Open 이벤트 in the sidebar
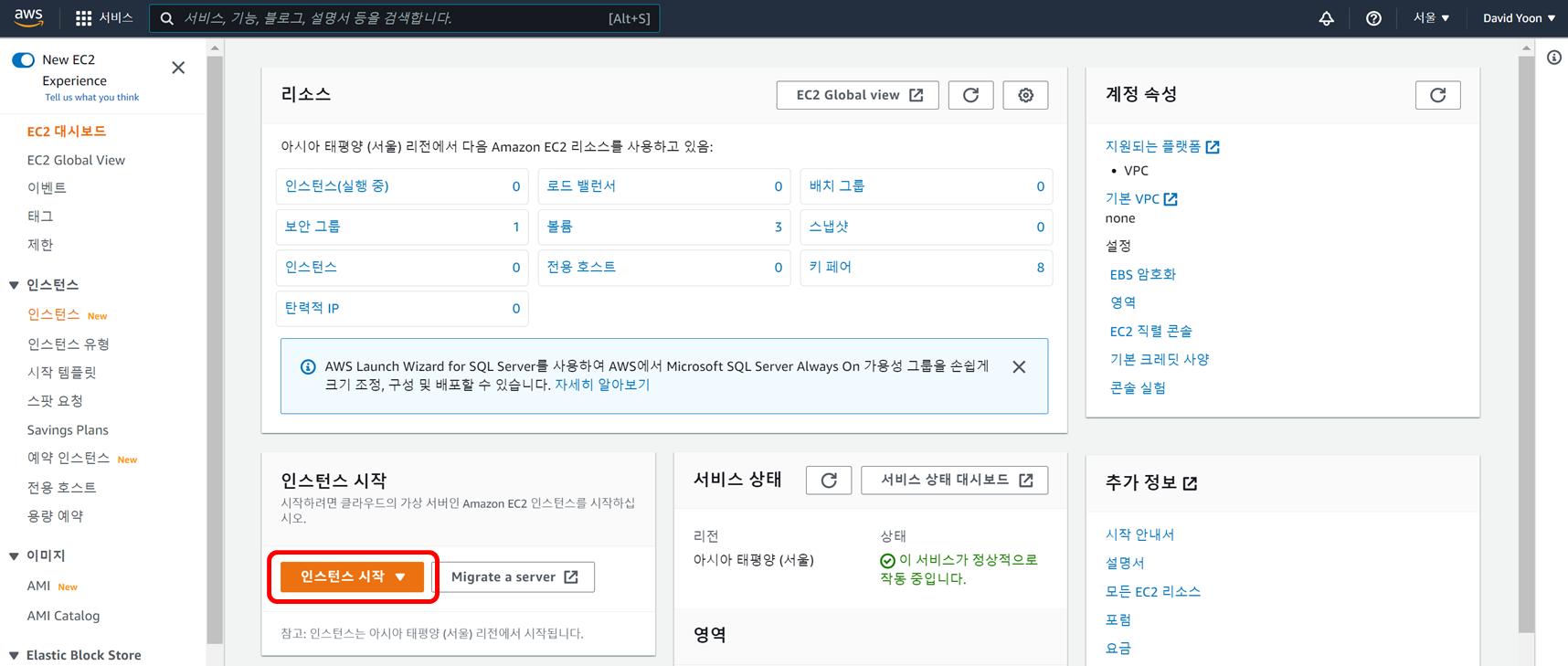Viewport: 1568px width, 666px height. click(47, 188)
